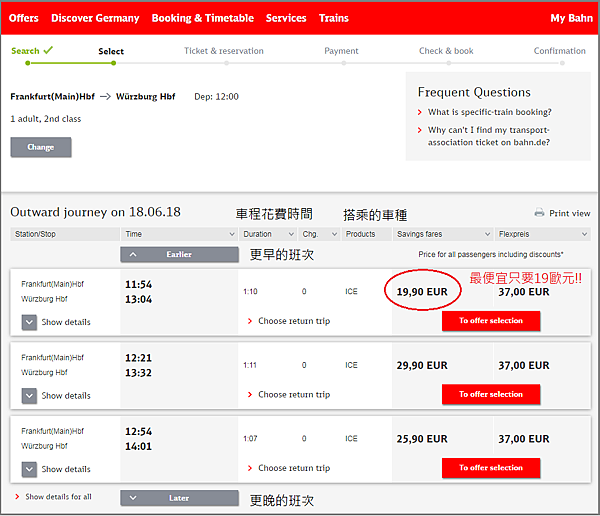The image size is (600, 516).
Task: Choose return trip for 11:54 departure
Action: pos(293,321)
